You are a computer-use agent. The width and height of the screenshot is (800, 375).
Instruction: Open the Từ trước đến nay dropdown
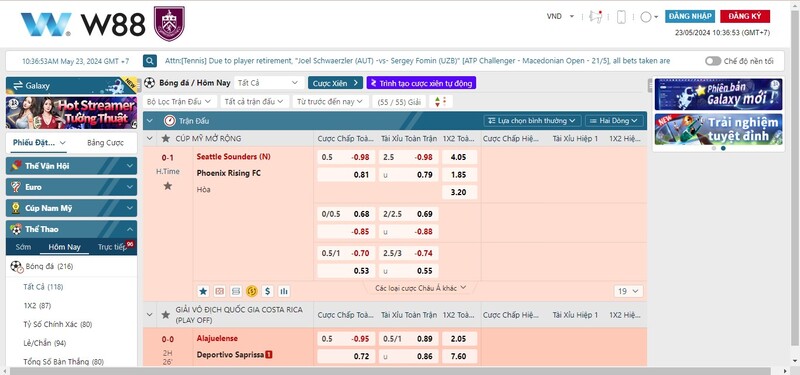pos(330,102)
